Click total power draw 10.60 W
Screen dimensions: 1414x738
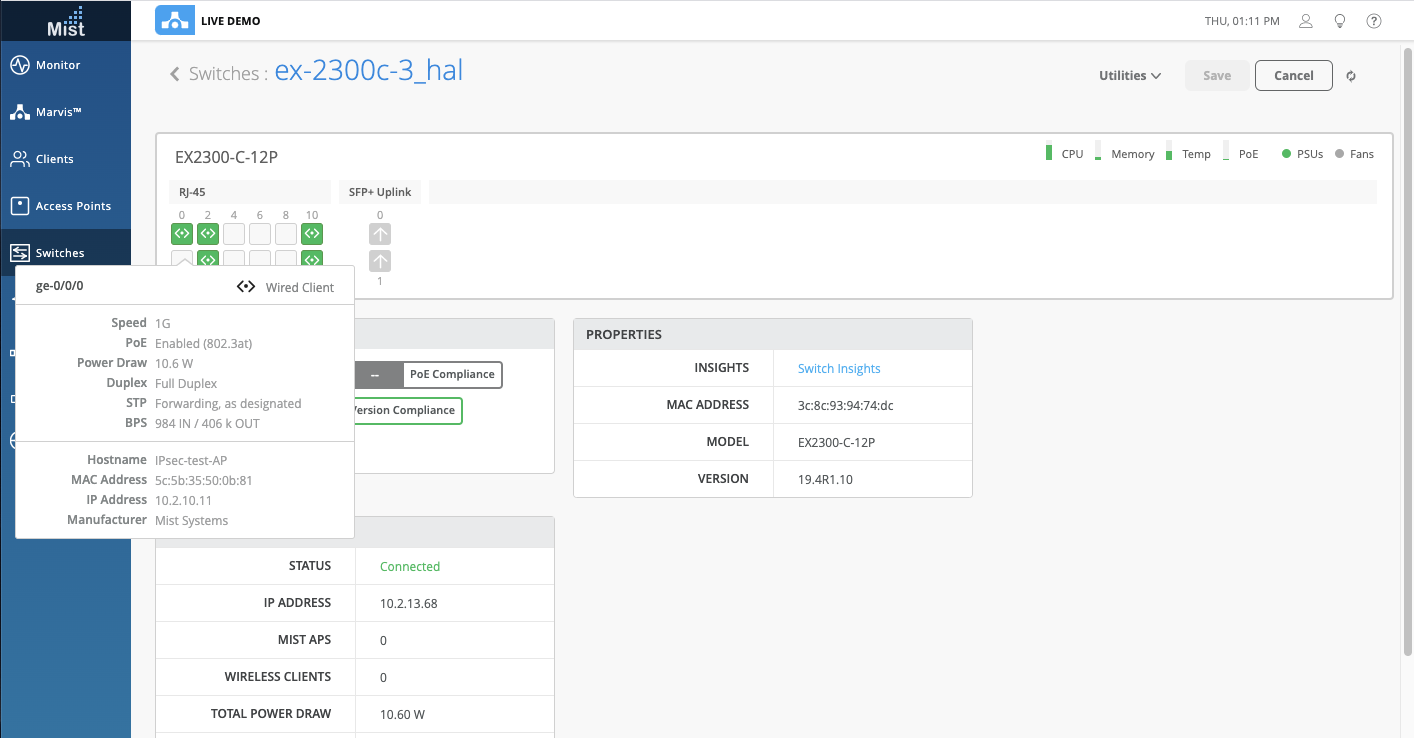point(403,714)
